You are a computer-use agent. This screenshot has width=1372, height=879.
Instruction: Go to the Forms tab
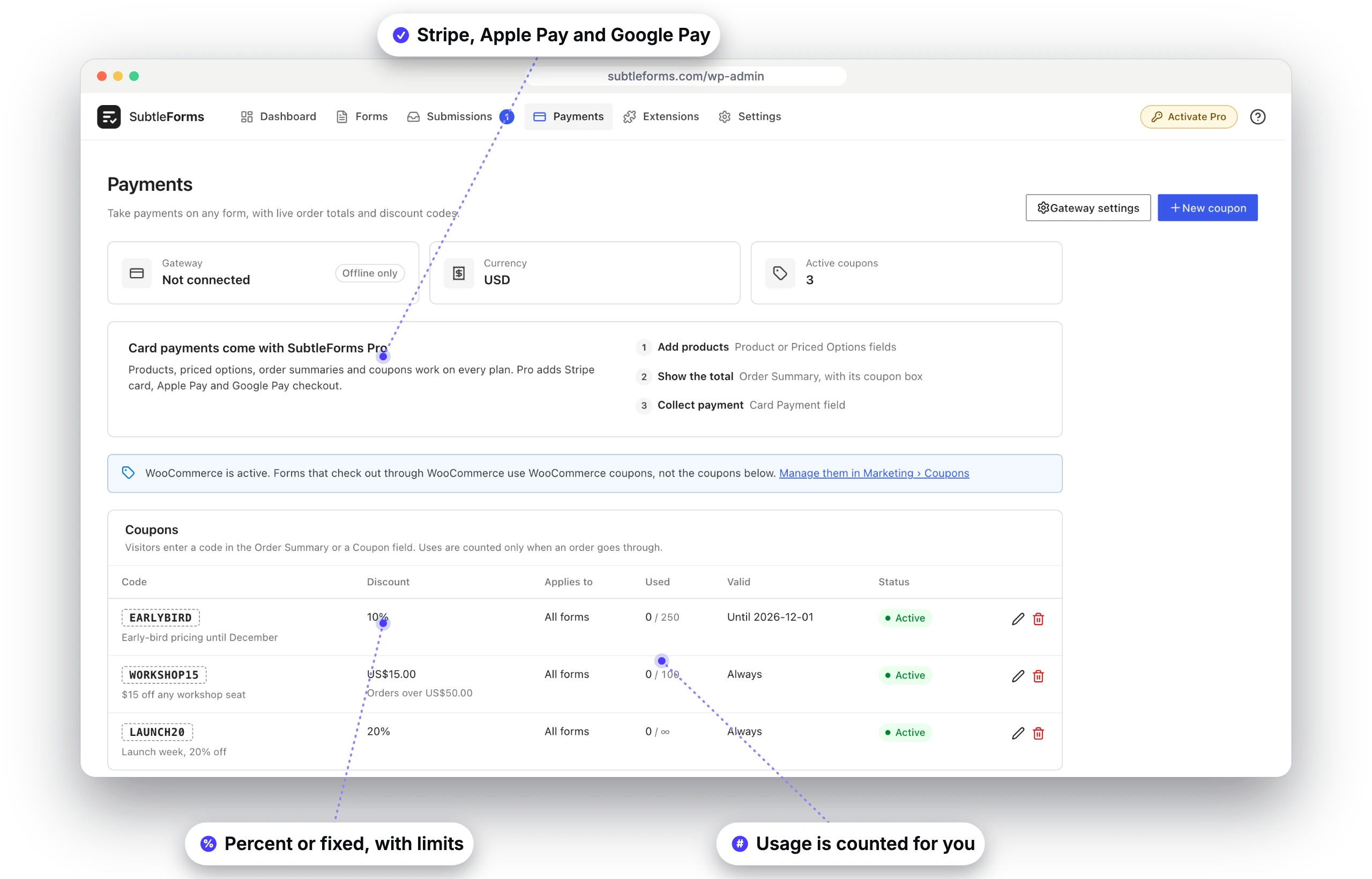pos(362,116)
